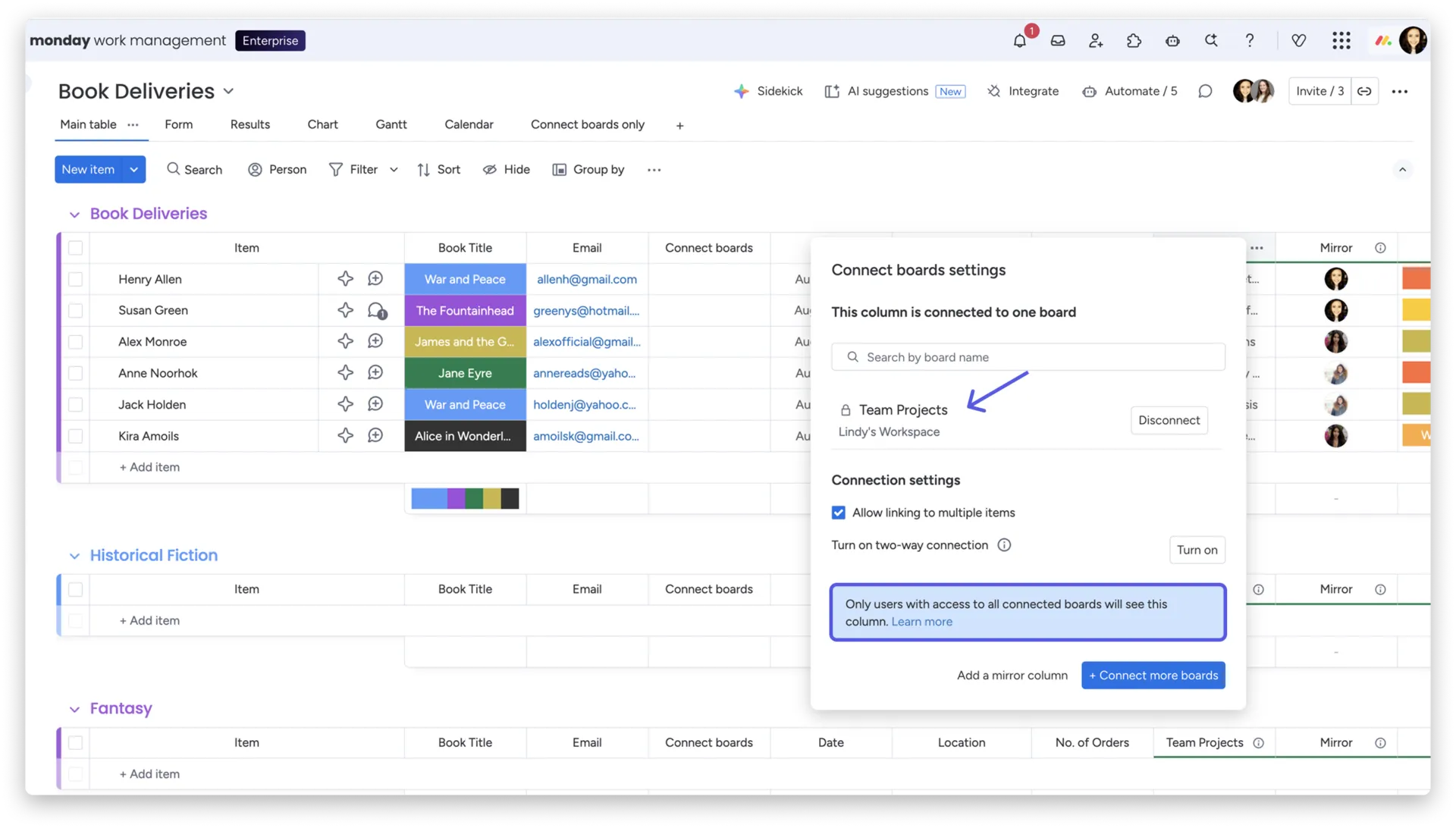Image resolution: width=1456 pixels, height=828 pixels.
Task: Collapse the Historical Fiction group
Action: (74, 556)
